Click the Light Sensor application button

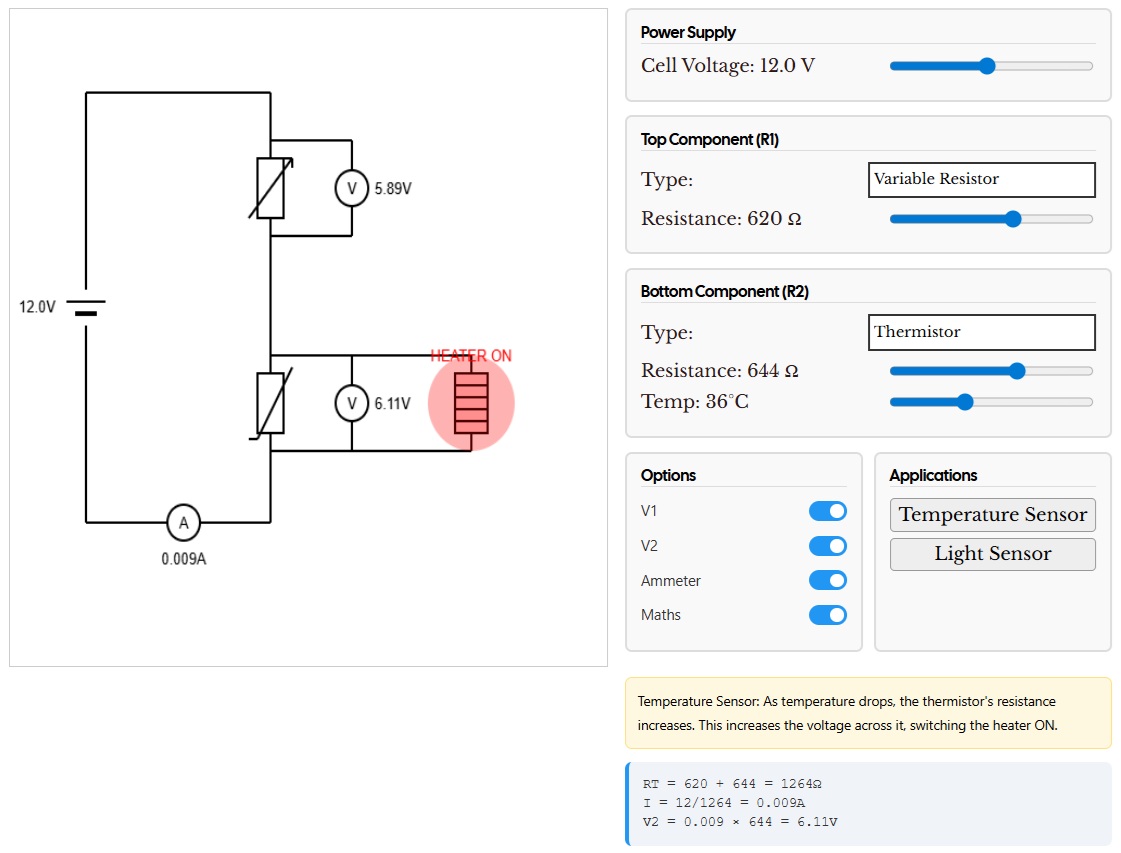[992, 554]
